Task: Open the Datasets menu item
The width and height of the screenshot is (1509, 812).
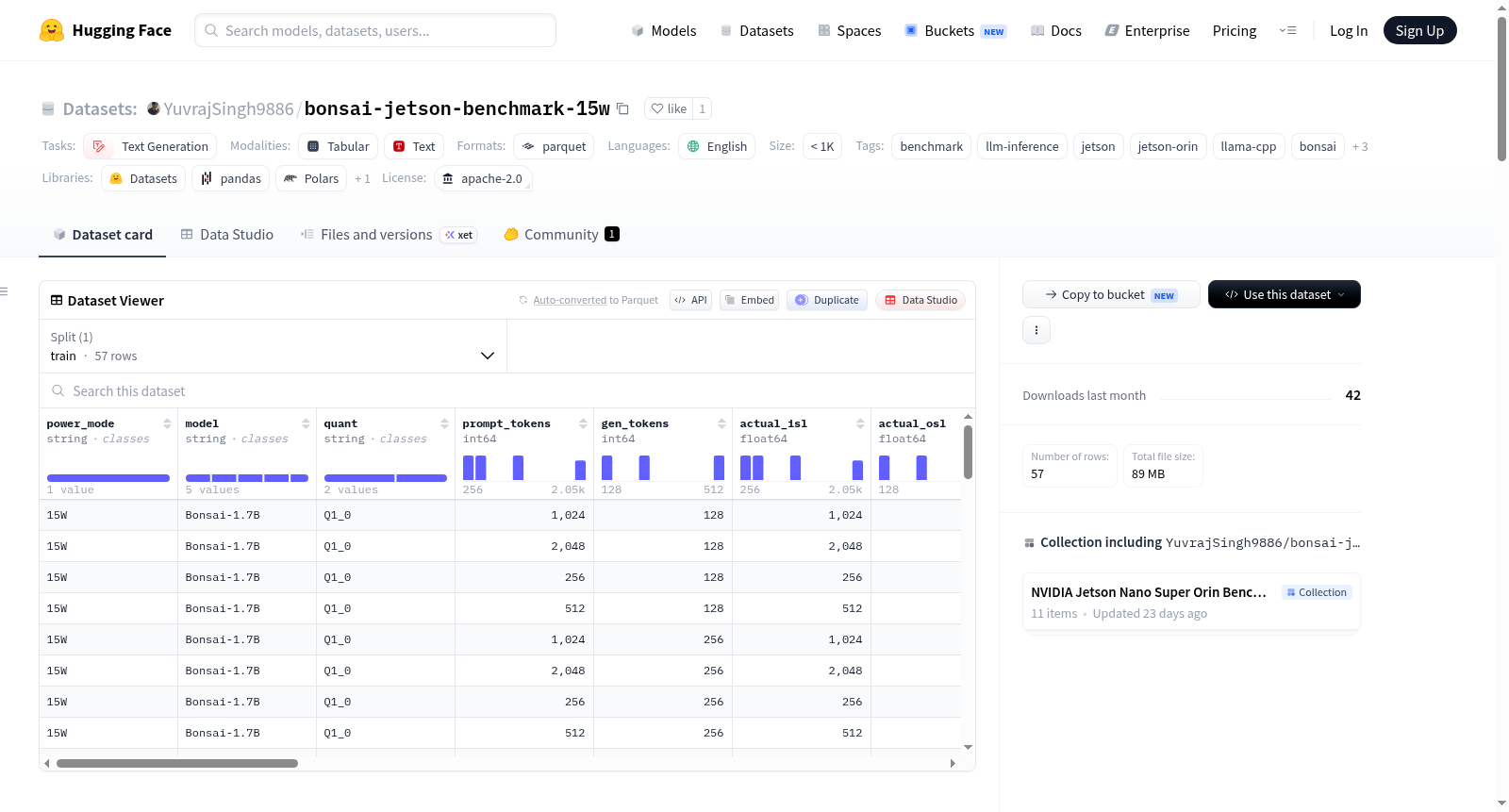Action: [757, 30]
